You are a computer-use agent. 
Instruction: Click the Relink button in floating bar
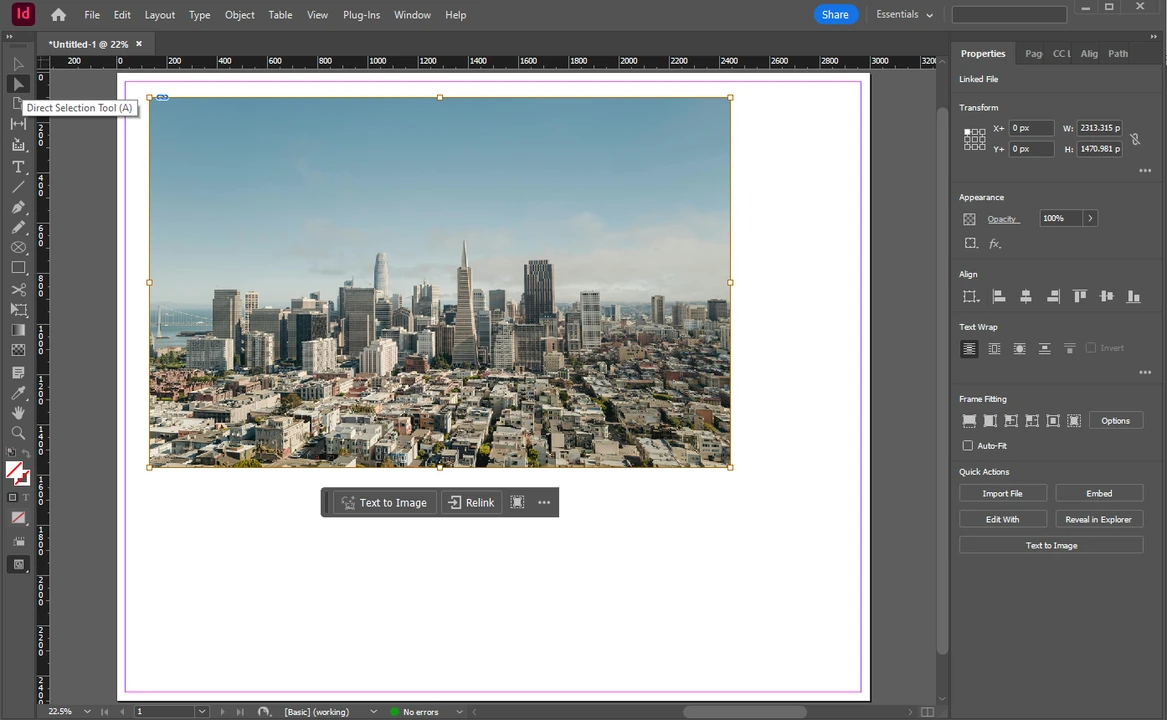point(472,503)
